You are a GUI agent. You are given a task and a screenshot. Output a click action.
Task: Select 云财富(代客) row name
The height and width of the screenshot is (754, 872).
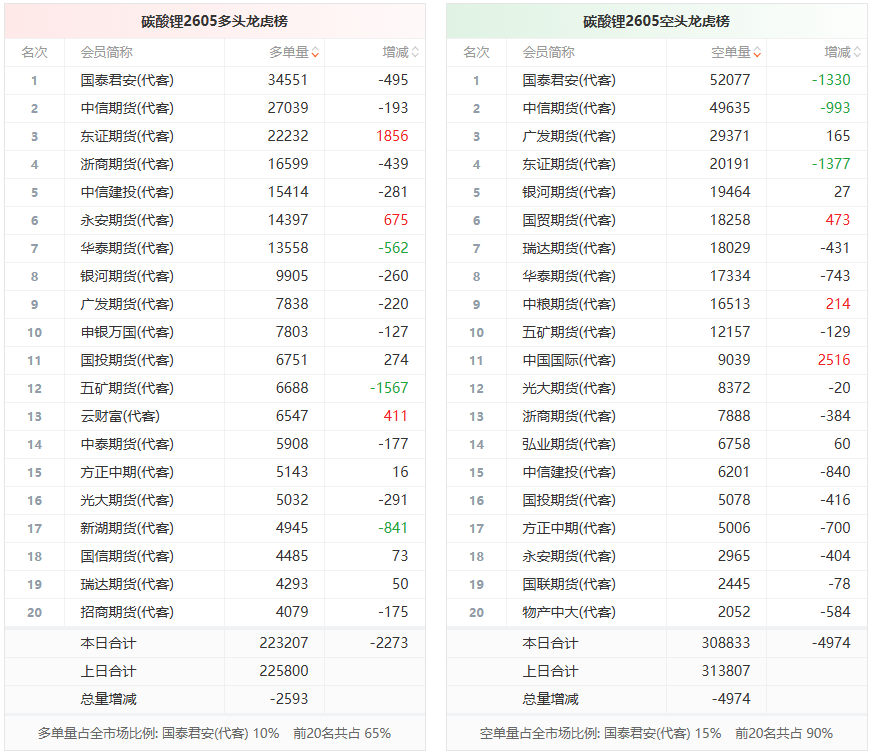click(x=120, y=416)
